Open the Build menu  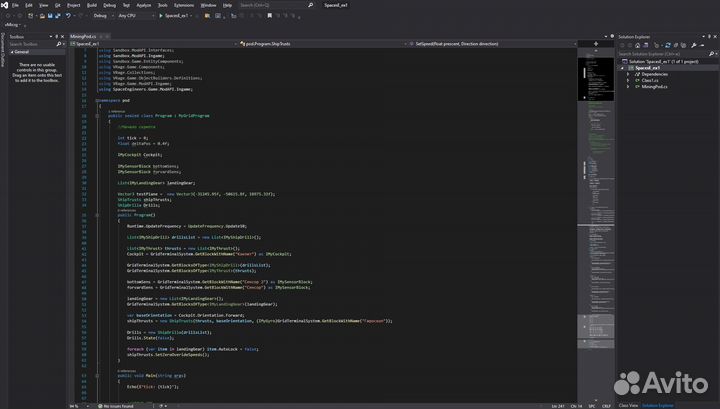92,5
